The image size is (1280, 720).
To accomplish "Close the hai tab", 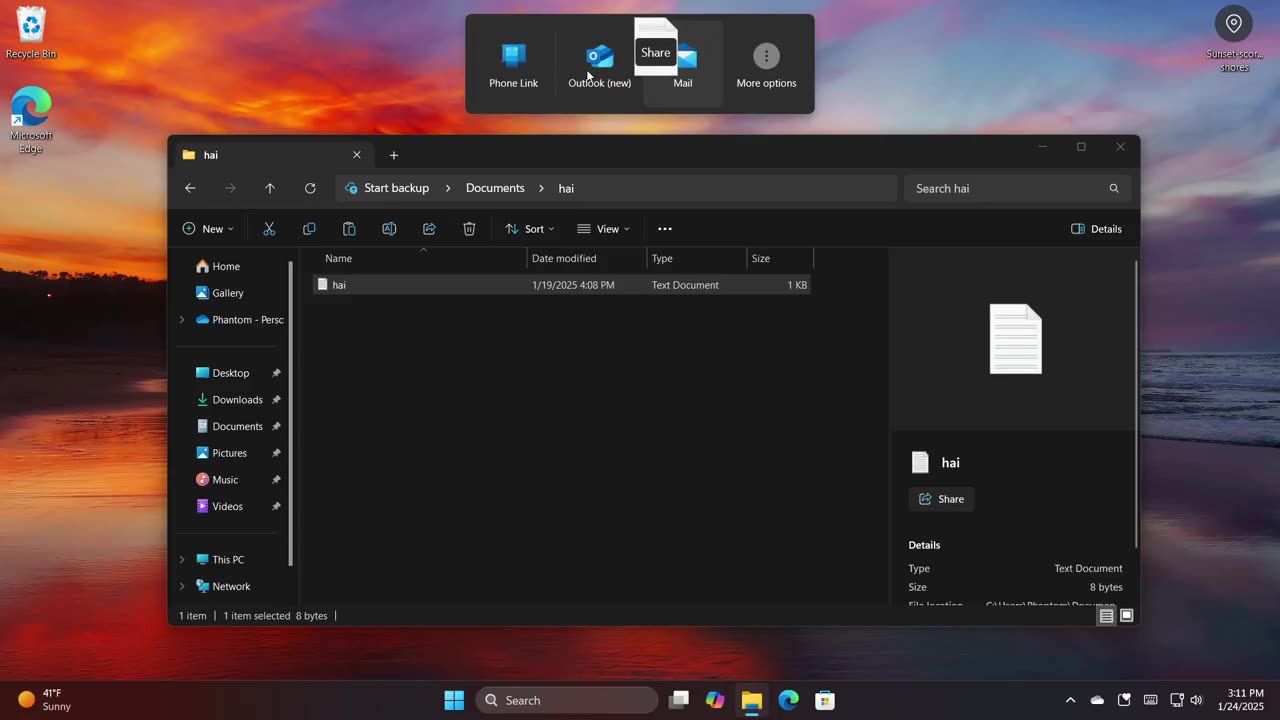I will coord(357,155).
